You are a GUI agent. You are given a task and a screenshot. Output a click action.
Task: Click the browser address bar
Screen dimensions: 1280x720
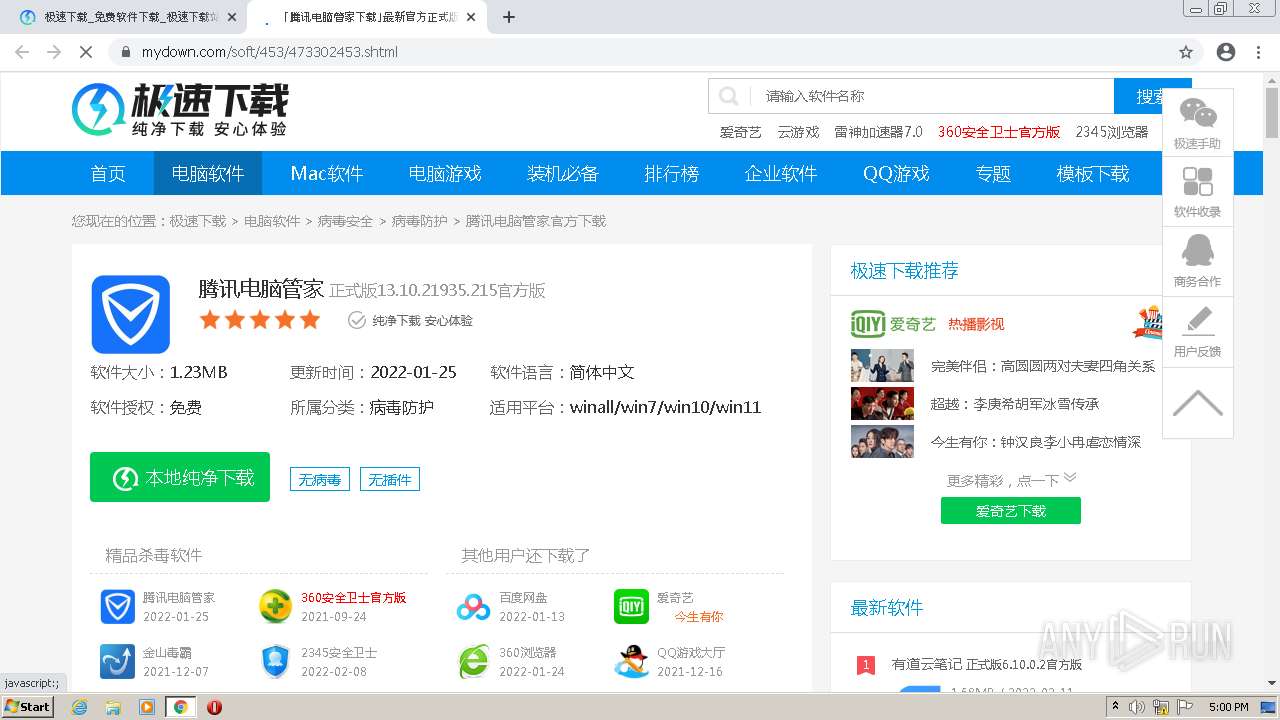tap(640, 52)
